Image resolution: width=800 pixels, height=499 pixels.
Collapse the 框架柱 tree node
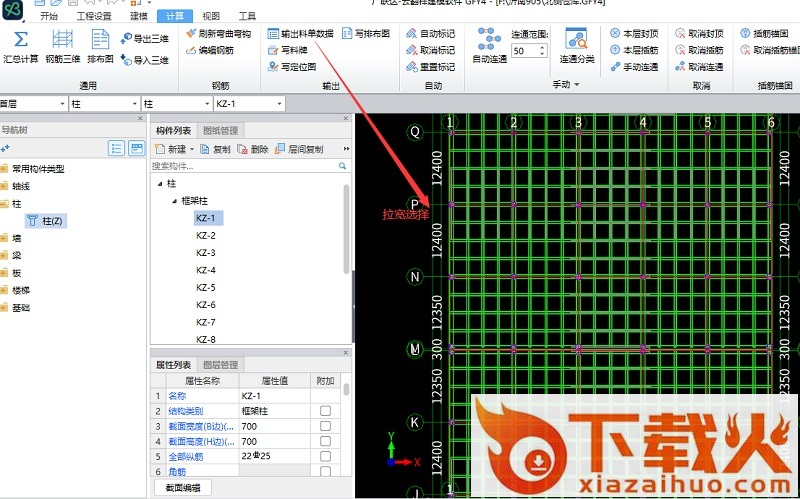[x=174, y=201]
